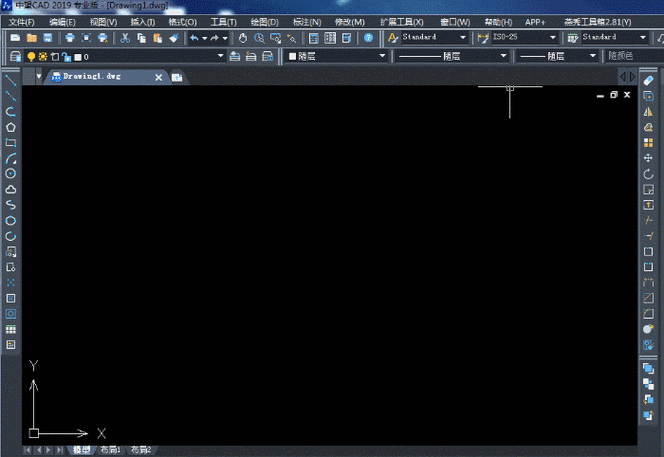Click the first layout tab navigation arrow
The image size is (664, 457).
click(x=28, y=450)
